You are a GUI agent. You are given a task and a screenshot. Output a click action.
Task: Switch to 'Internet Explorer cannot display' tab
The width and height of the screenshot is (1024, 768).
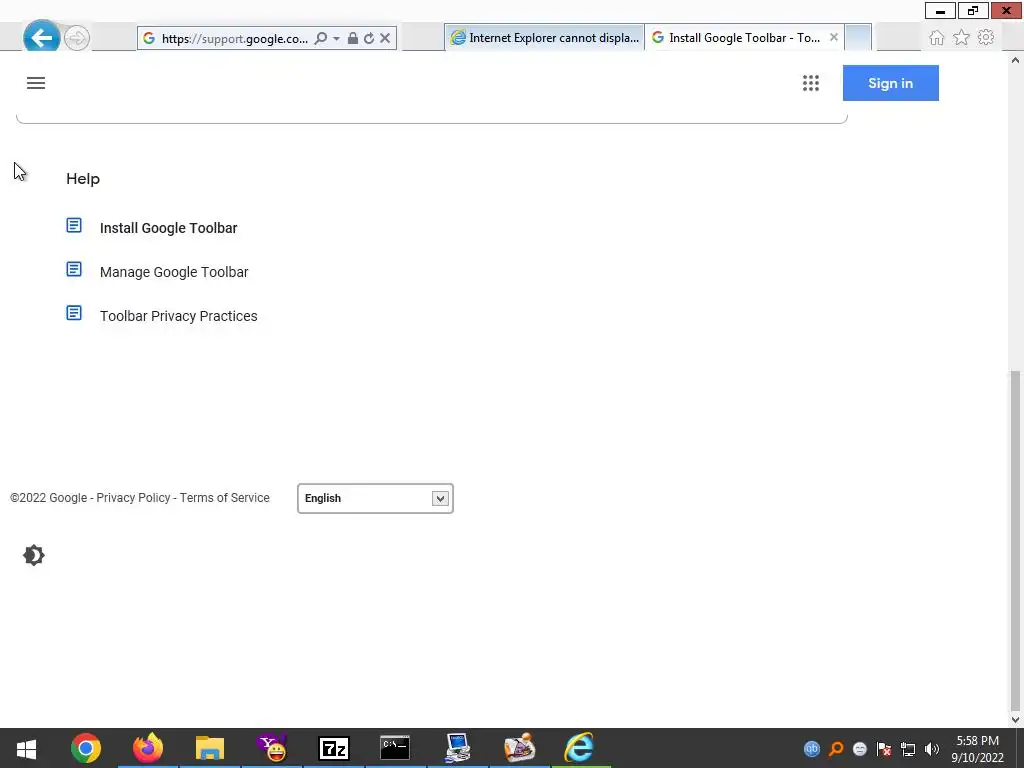tap(545, 38)
